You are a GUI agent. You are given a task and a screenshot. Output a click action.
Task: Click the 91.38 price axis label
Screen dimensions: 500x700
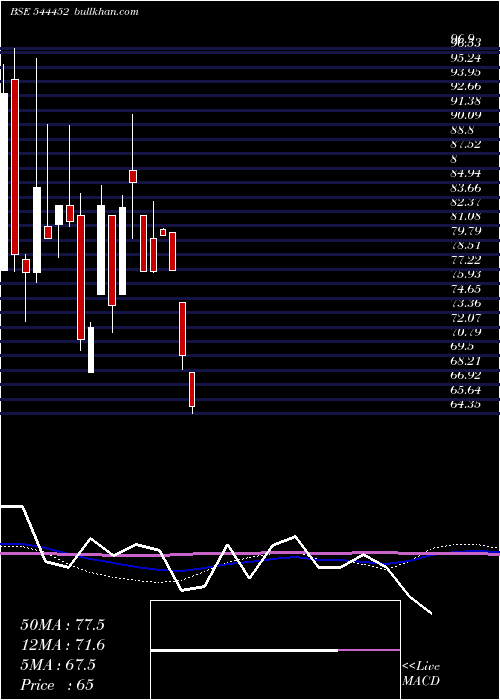point(466,101)
